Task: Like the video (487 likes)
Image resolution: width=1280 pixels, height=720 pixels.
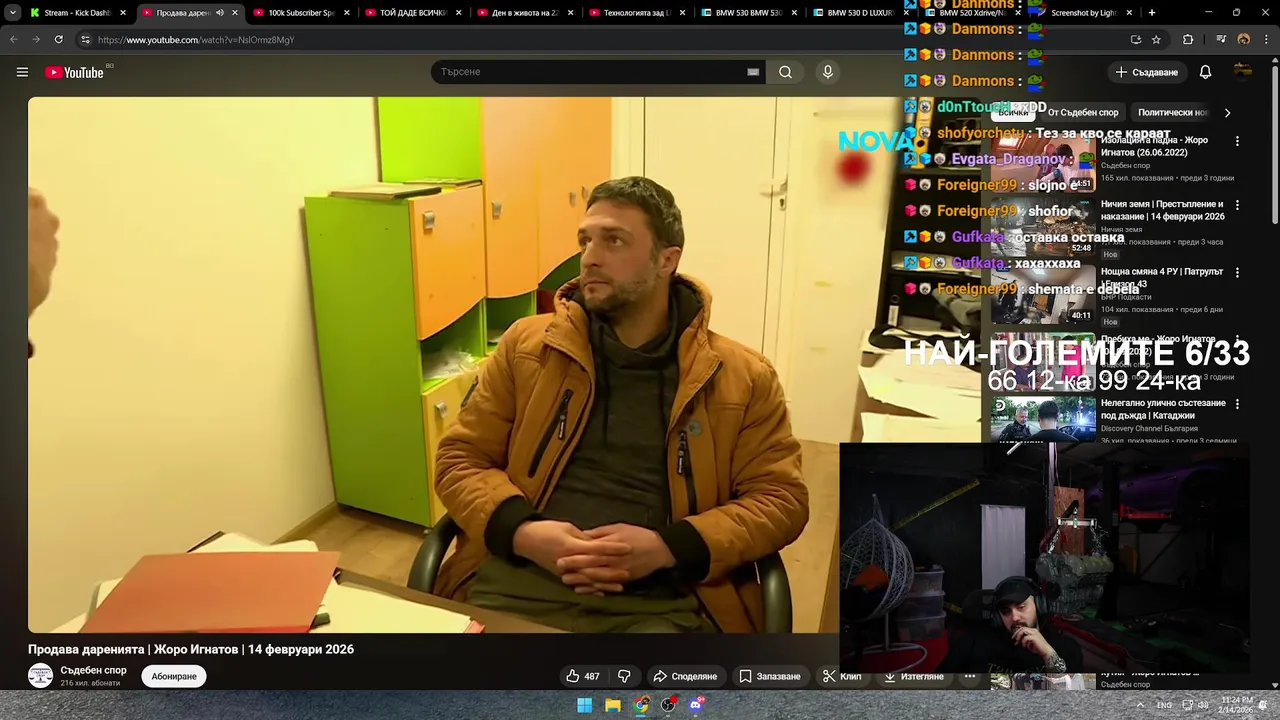Action: click(583, 676)
